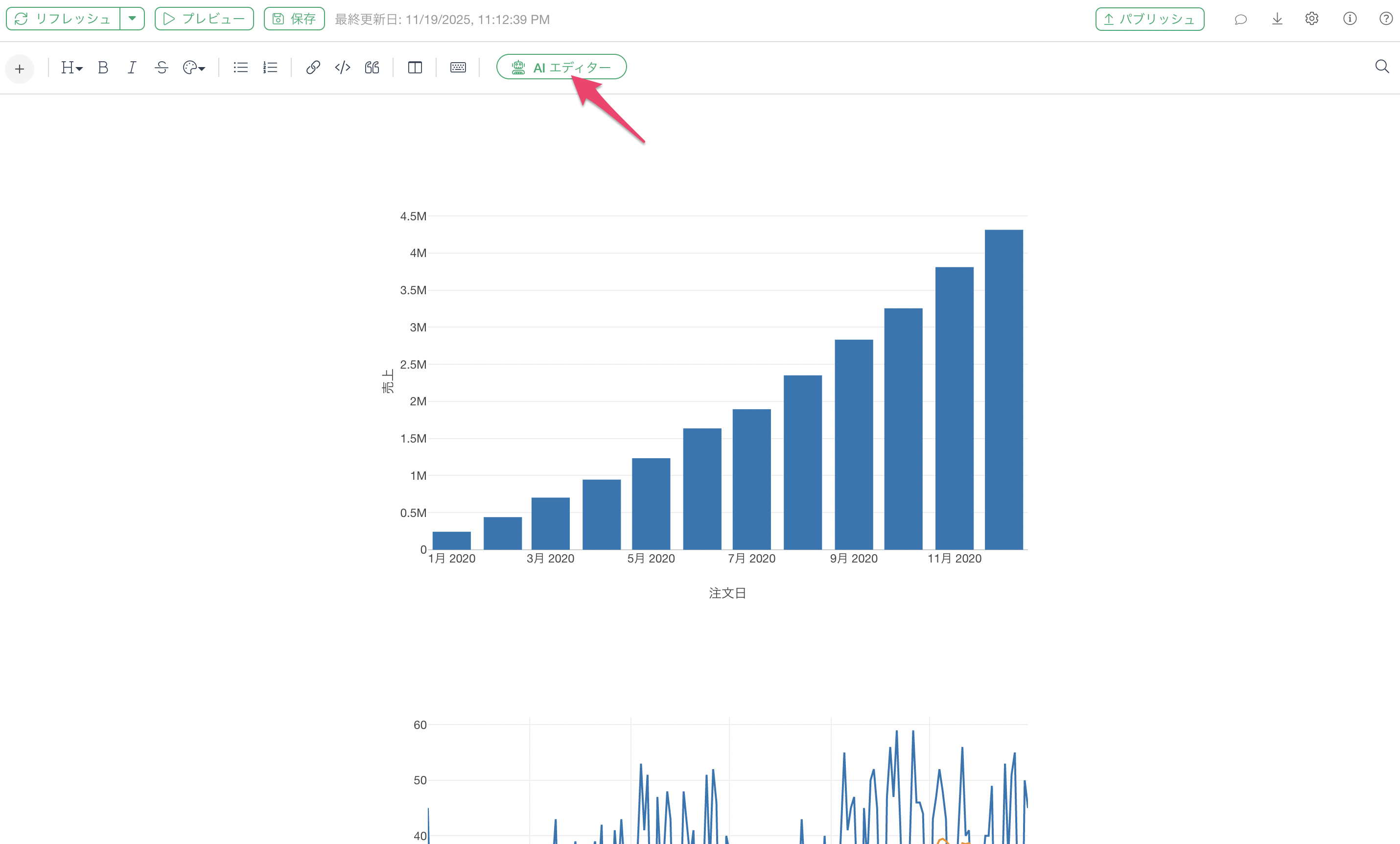Toggle italic formatting
Screen dimensions: 1400x844
132,68
